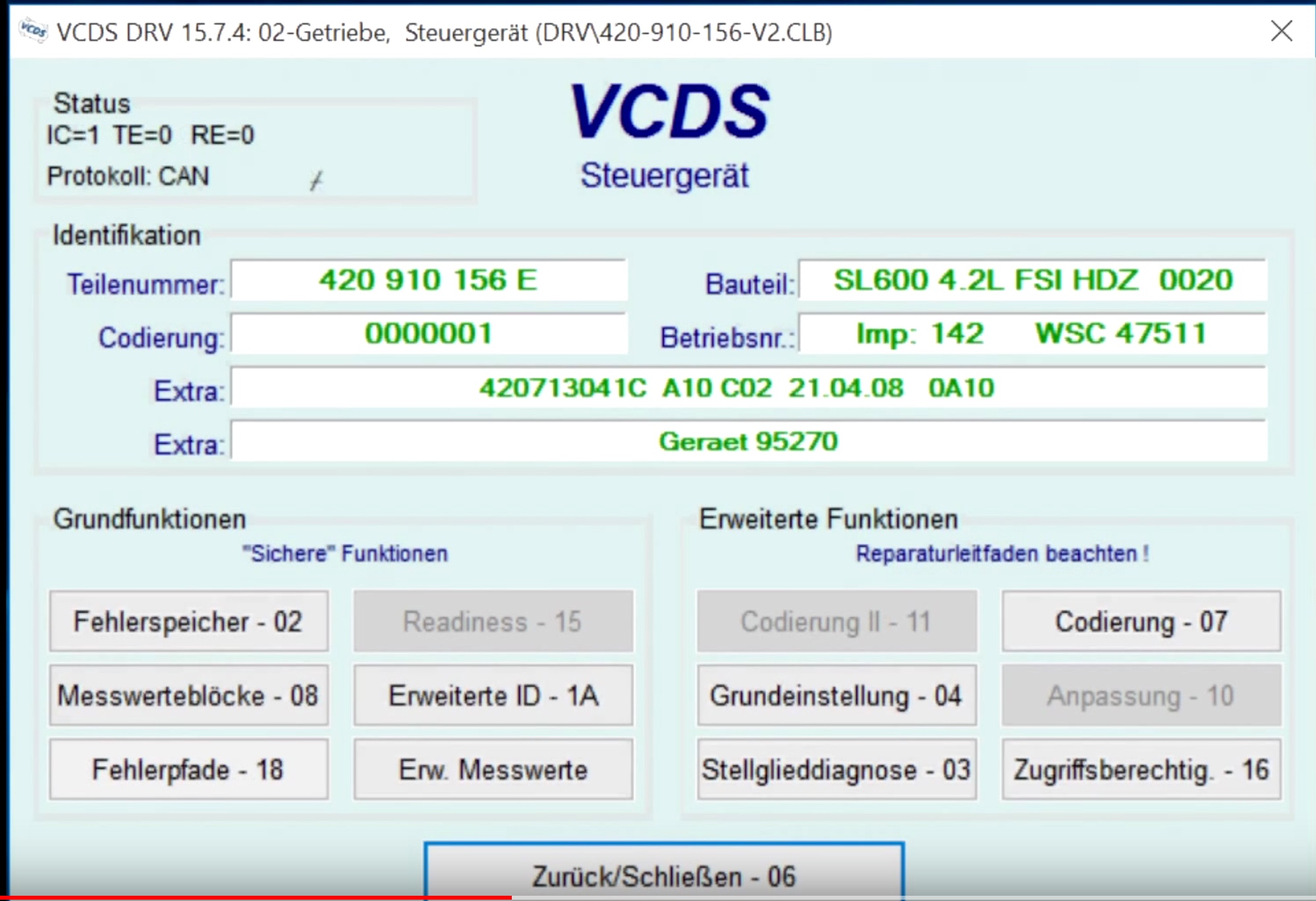
Task: Click the Betriebsnr.: label
Action: [x=727, y=338]
